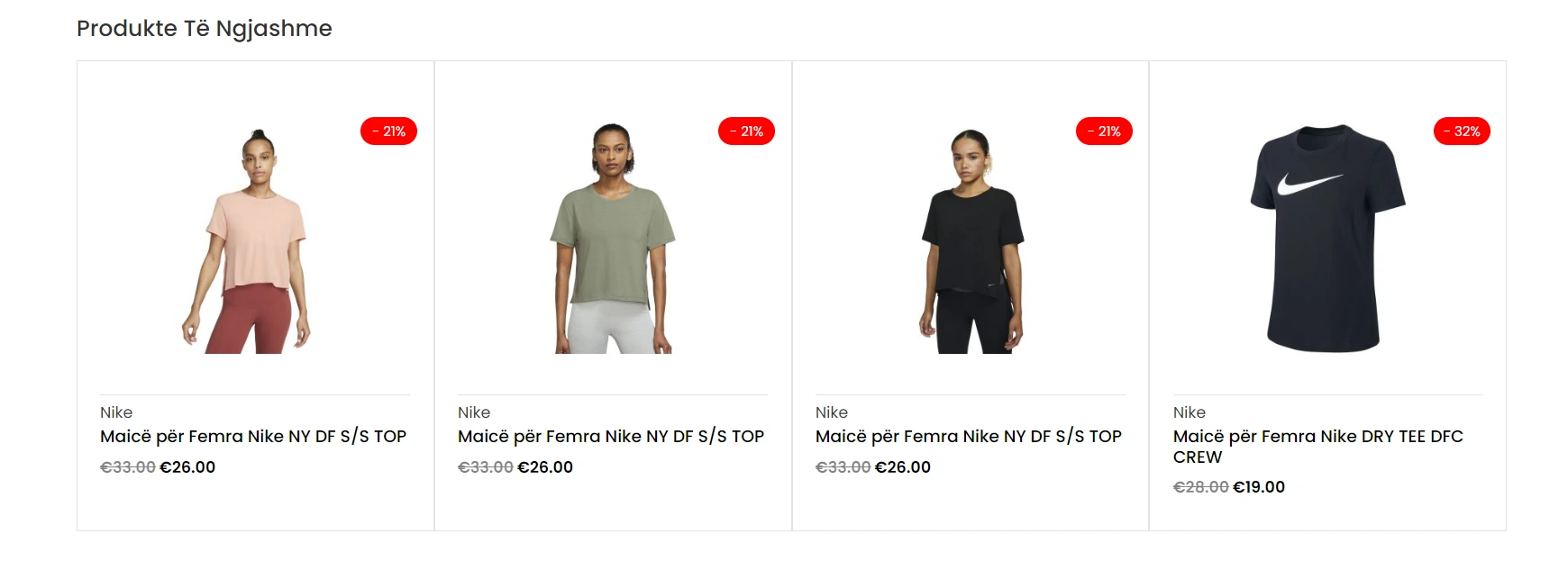Click Nike brand label under black cropped top
The image size is (1568, 561).
(832, 412)
